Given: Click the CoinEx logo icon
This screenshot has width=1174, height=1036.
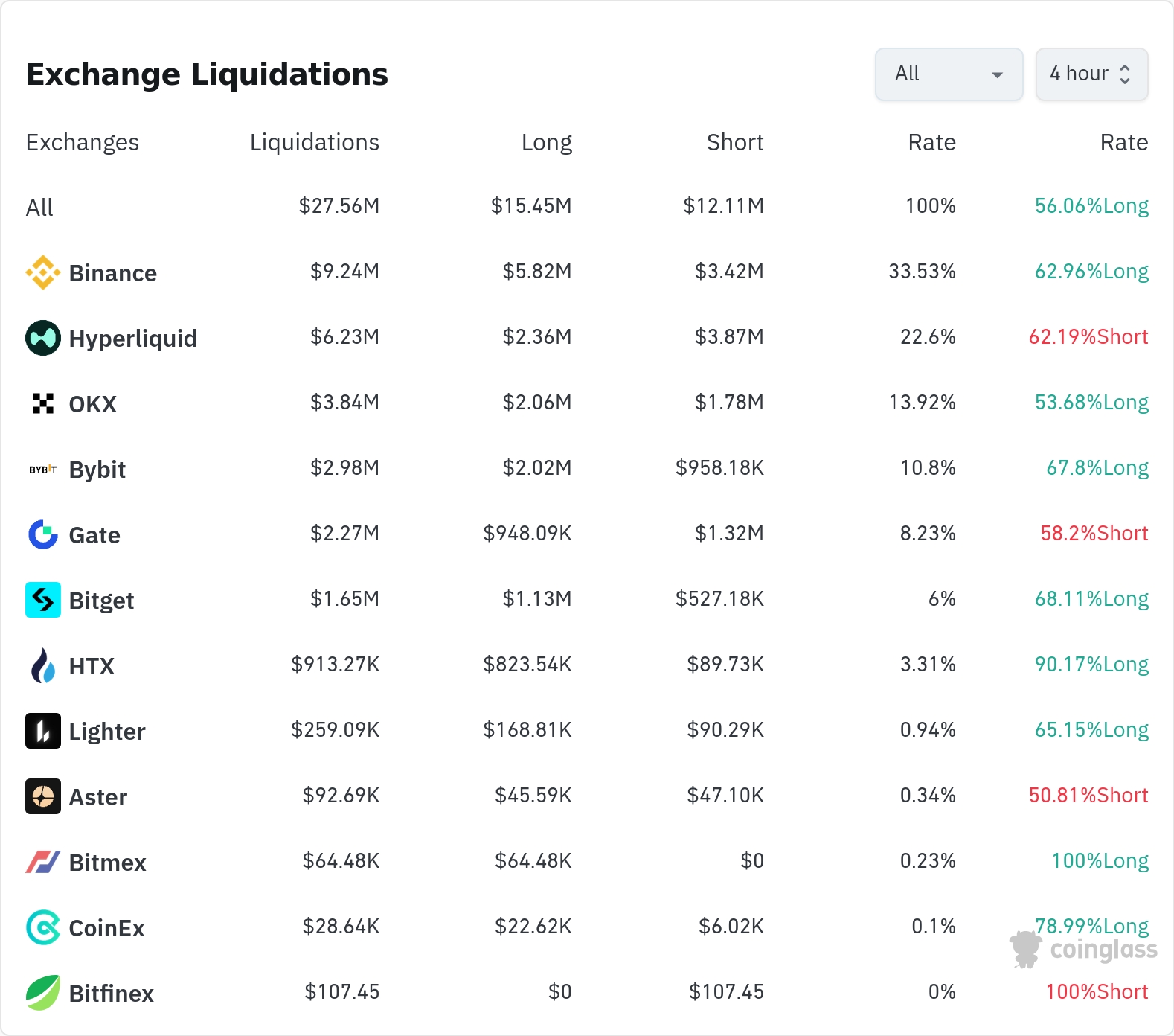Looking at the screenshot, I should pos(43,927).
